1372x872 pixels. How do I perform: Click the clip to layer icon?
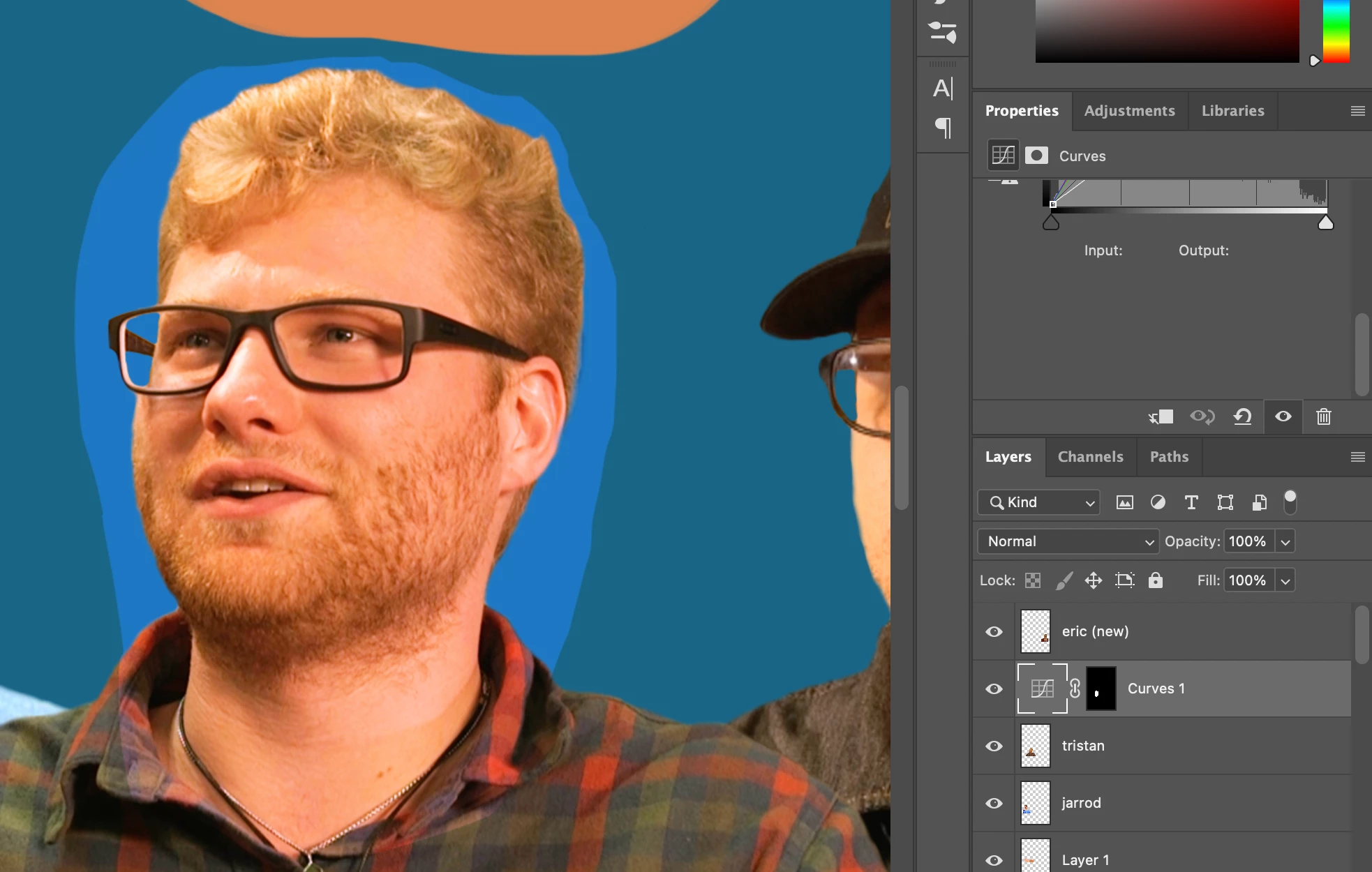[x=1161, y=417]
